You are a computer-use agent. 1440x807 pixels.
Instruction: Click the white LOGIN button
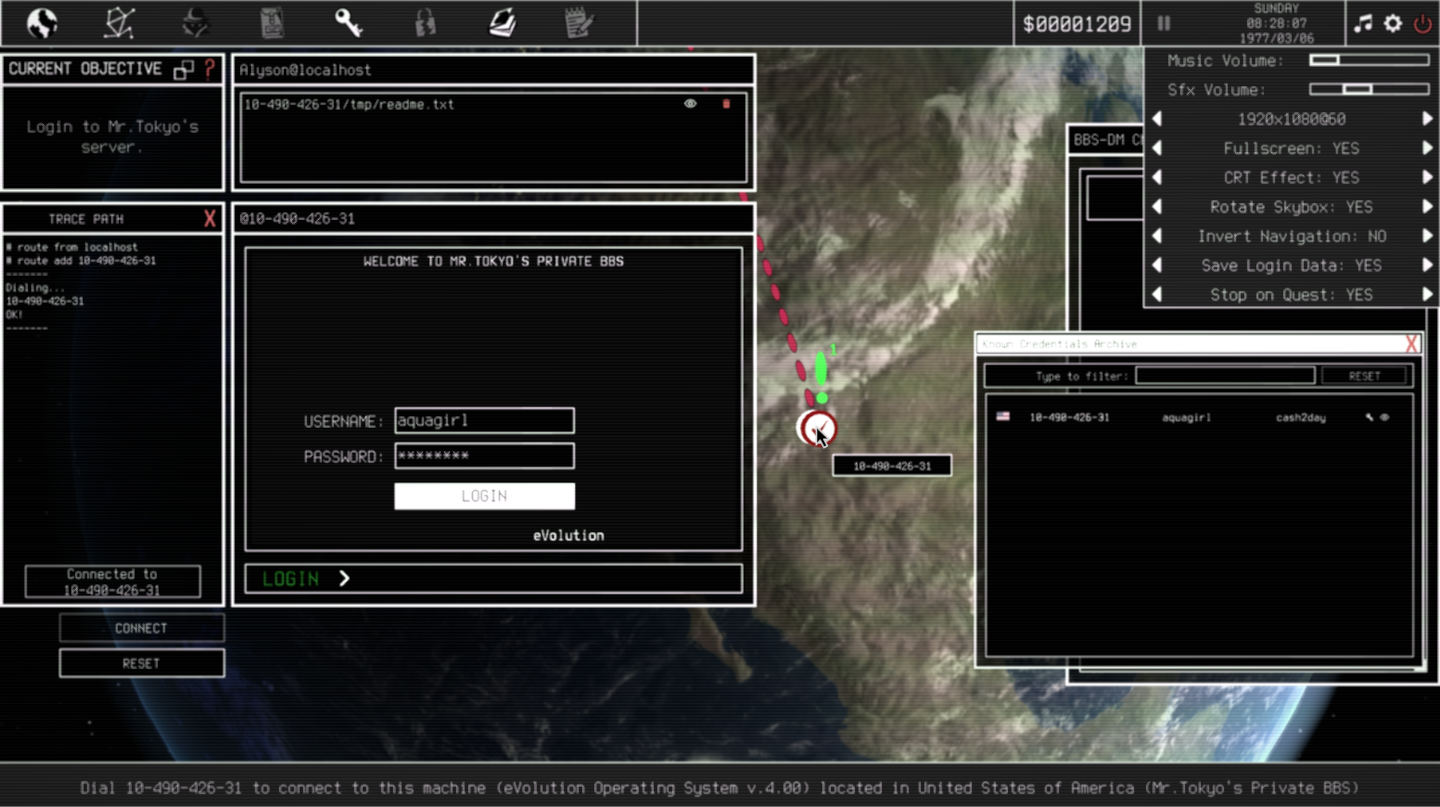(484, 496)
